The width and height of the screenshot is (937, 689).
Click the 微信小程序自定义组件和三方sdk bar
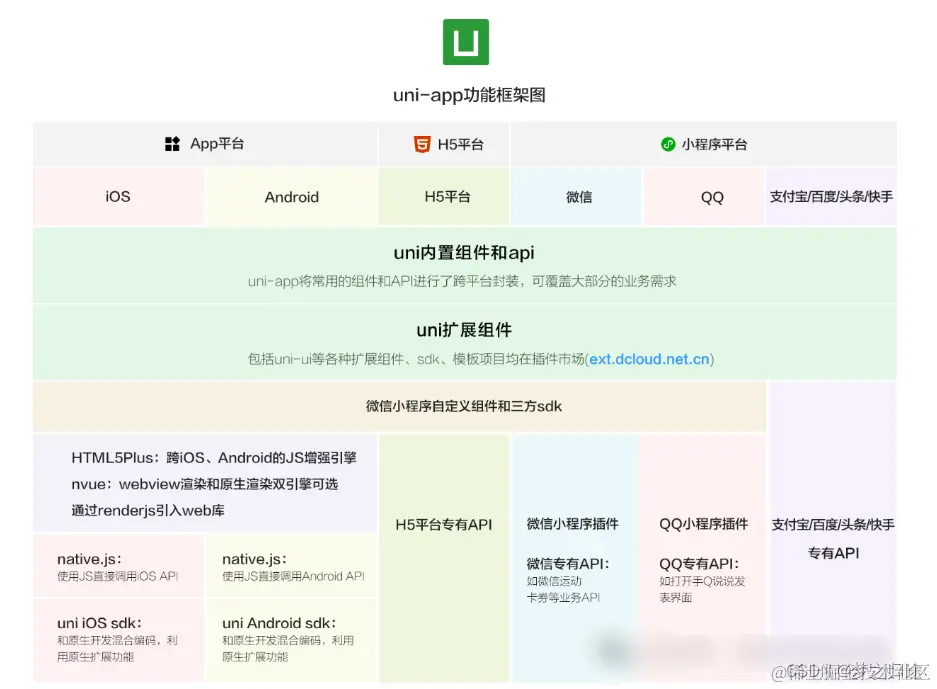[x=399, y=406]
